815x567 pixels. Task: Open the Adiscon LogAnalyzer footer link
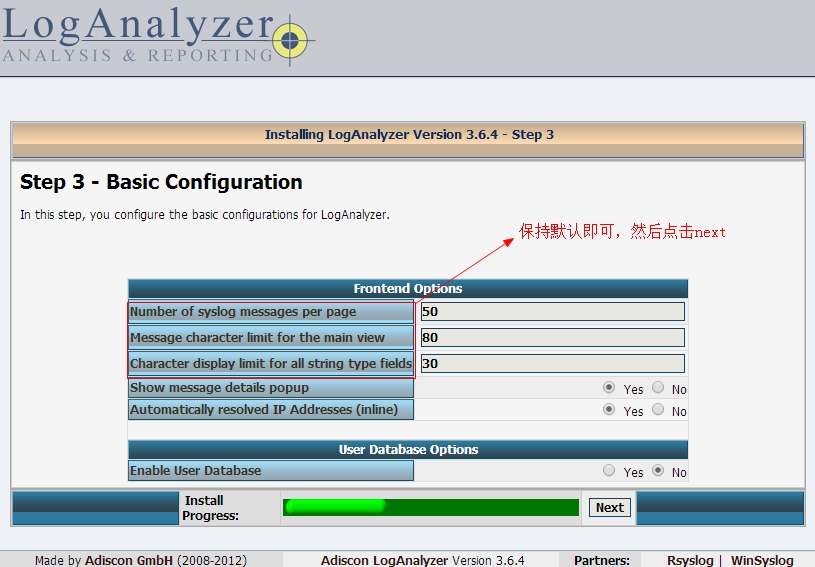(384, 560)
